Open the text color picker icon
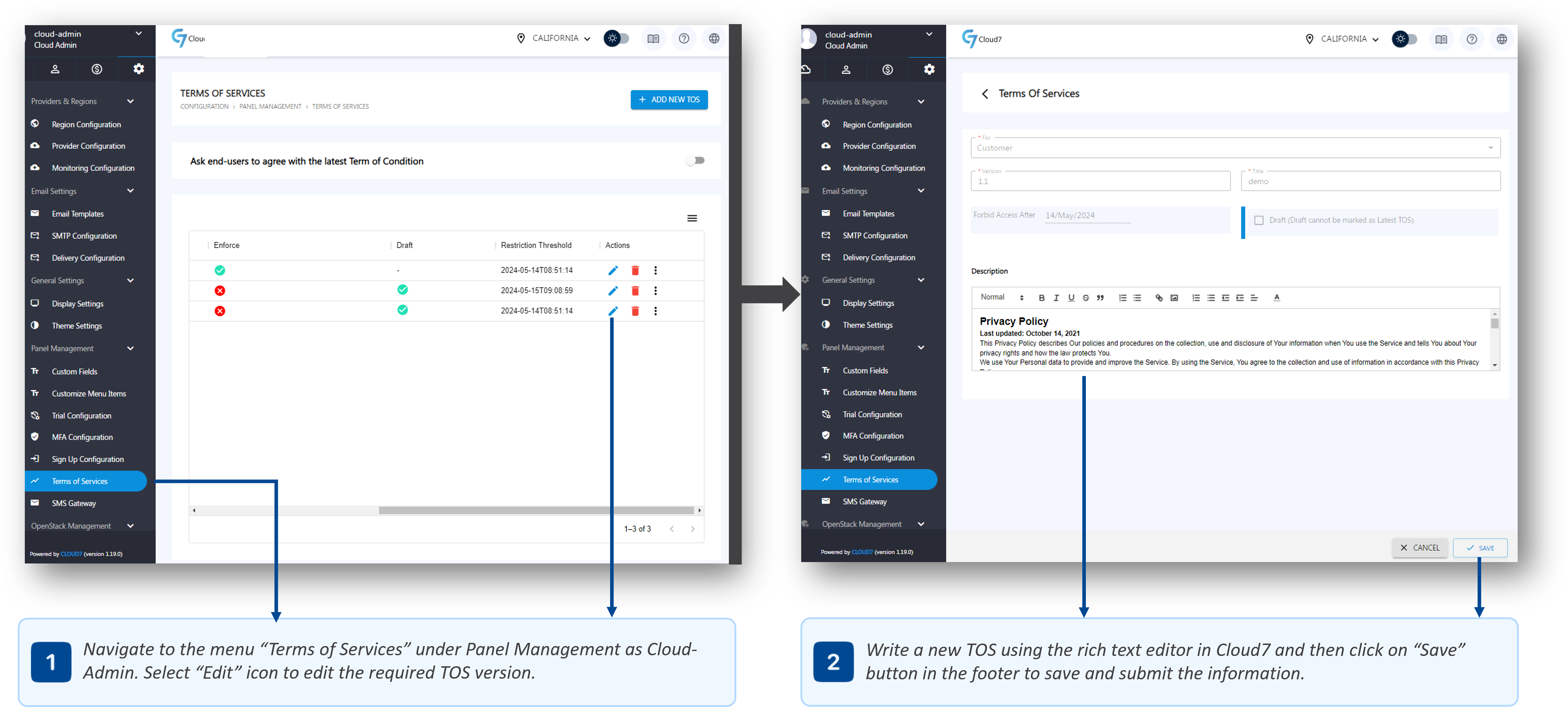 click(1277, 298)
